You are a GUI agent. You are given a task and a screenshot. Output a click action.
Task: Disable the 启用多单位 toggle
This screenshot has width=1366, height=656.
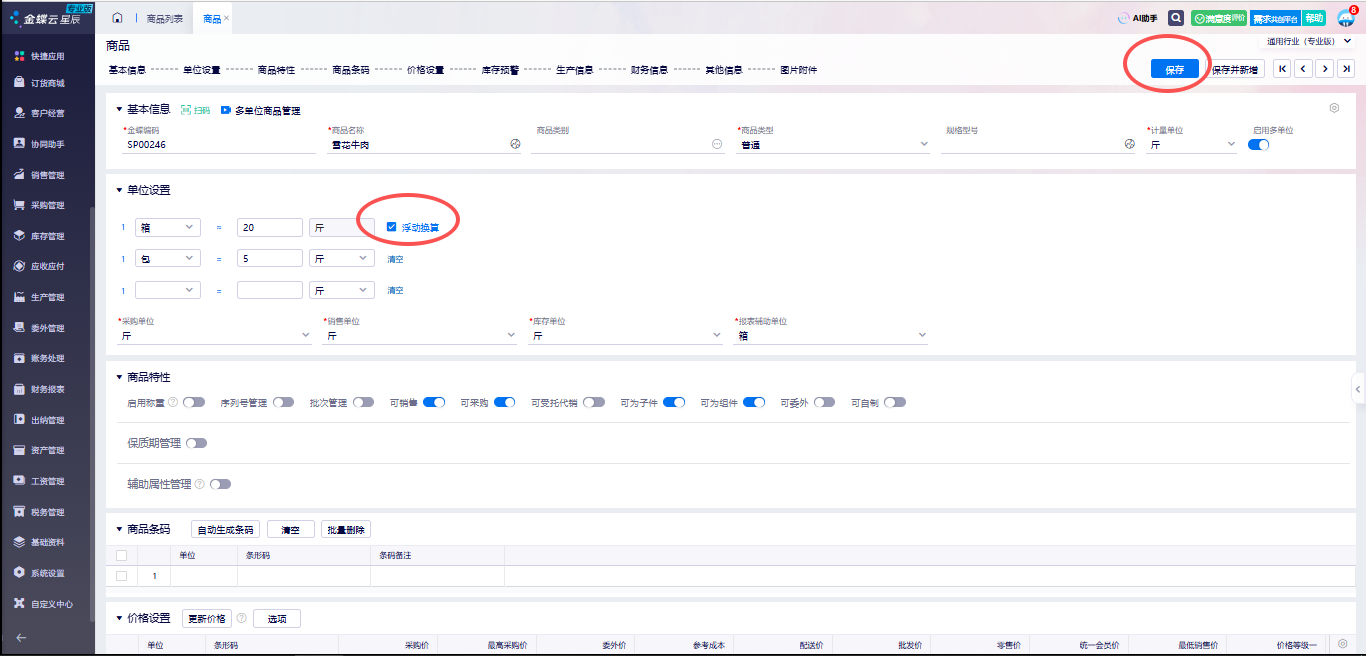[x=1259, y=144]
